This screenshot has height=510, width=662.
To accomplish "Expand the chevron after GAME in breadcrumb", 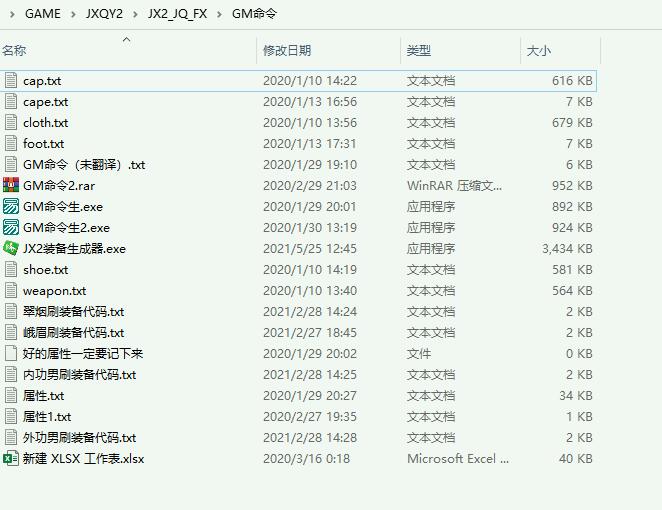I will (74, 14).
